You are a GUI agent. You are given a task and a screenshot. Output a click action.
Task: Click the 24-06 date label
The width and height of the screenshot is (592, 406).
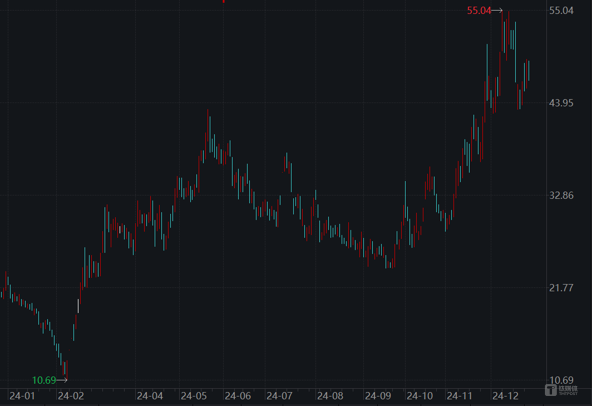(x=237, y=396)
